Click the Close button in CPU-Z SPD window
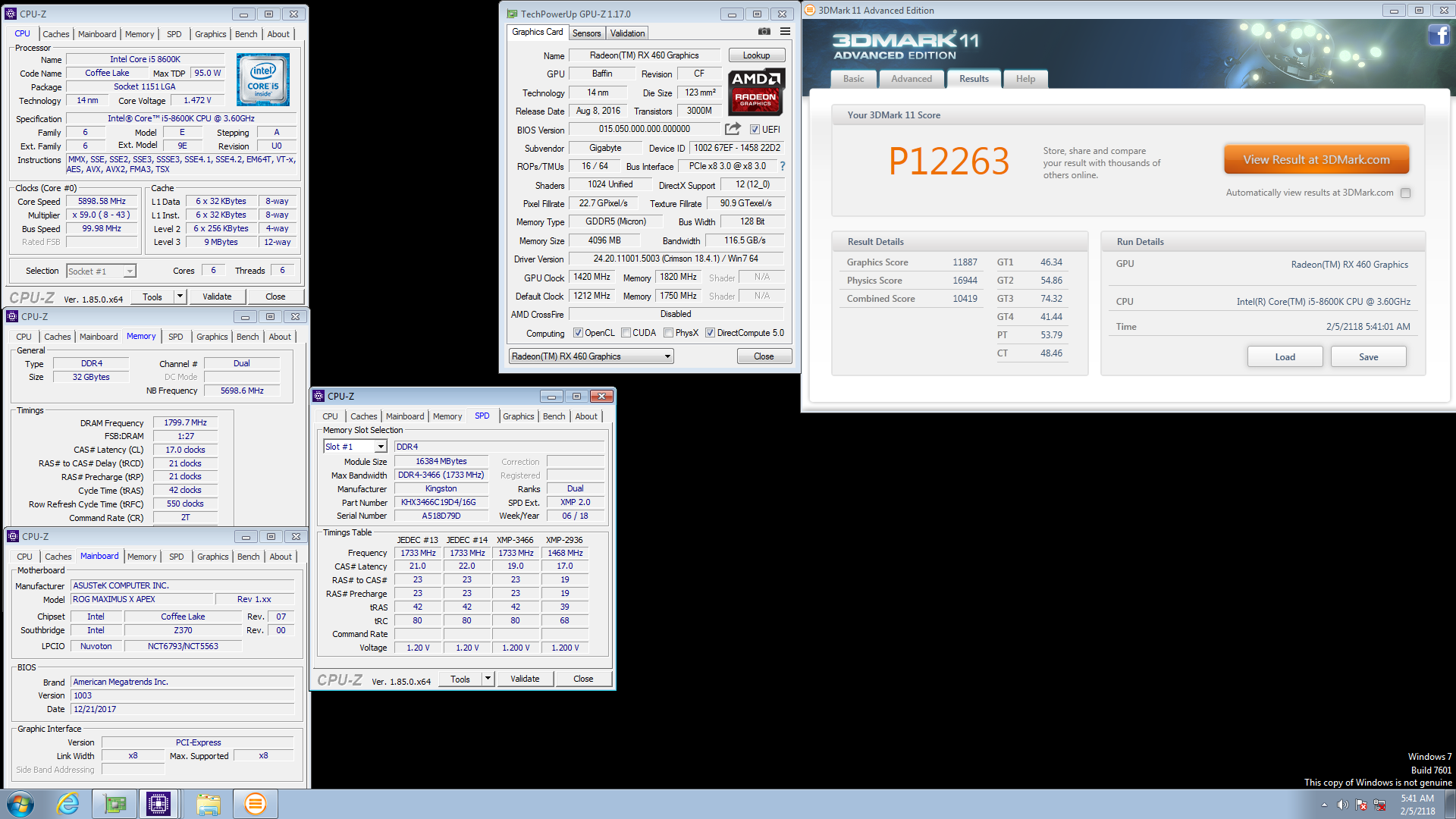Screen dimensions: 1456x819 pyautogui.click(x=583, y=679)
